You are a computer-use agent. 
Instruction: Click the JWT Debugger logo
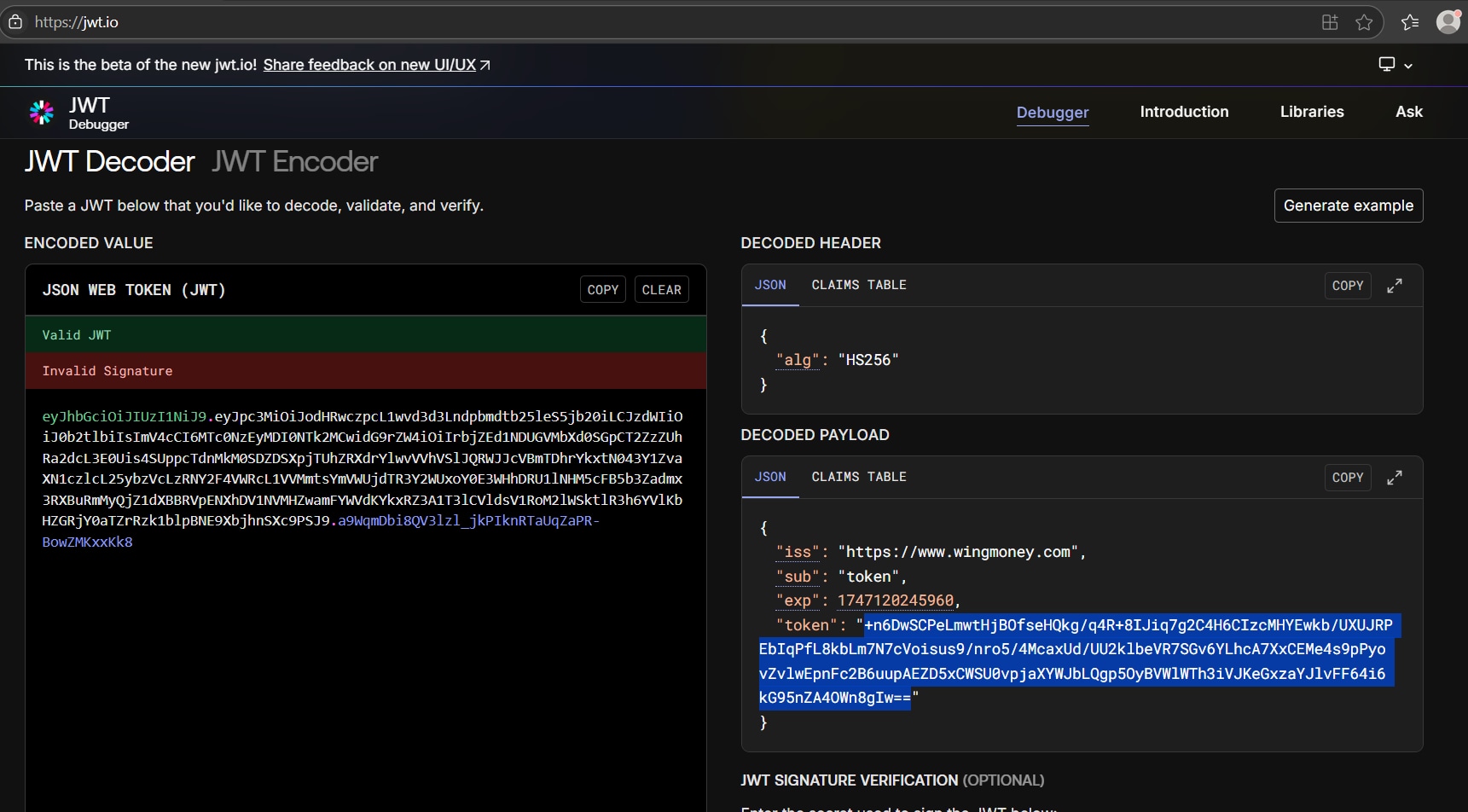[78, 113]
